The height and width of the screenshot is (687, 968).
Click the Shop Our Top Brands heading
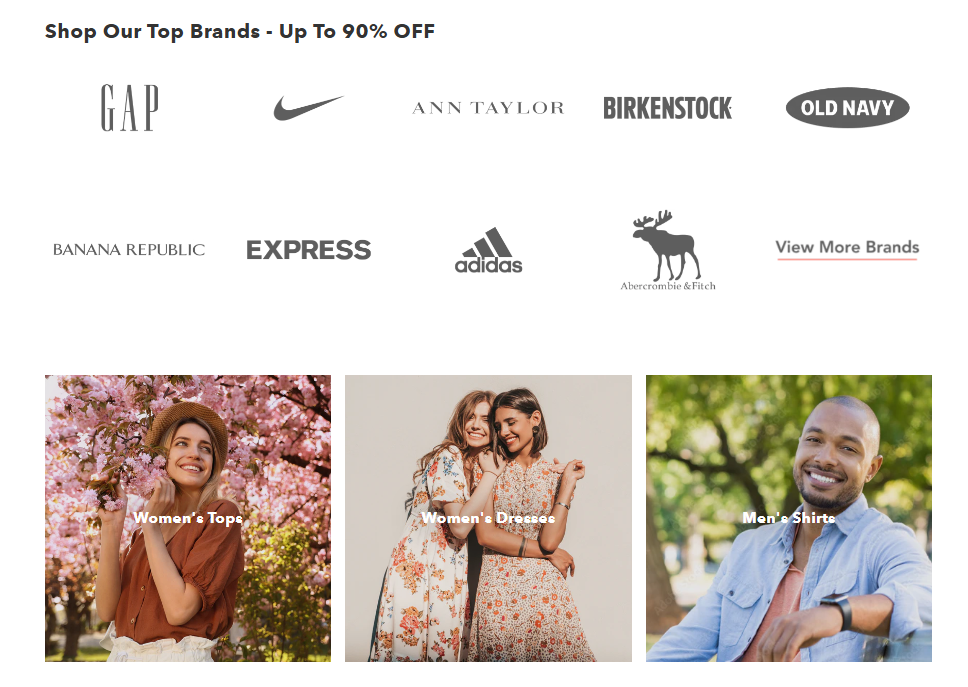[x=240, y=31]
